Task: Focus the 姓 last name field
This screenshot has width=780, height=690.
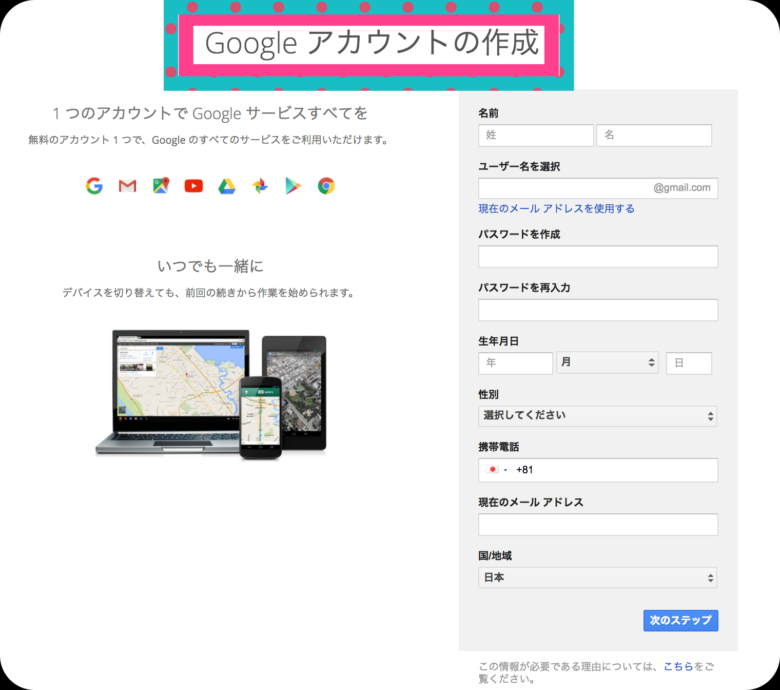Action: tap(536, 135)
